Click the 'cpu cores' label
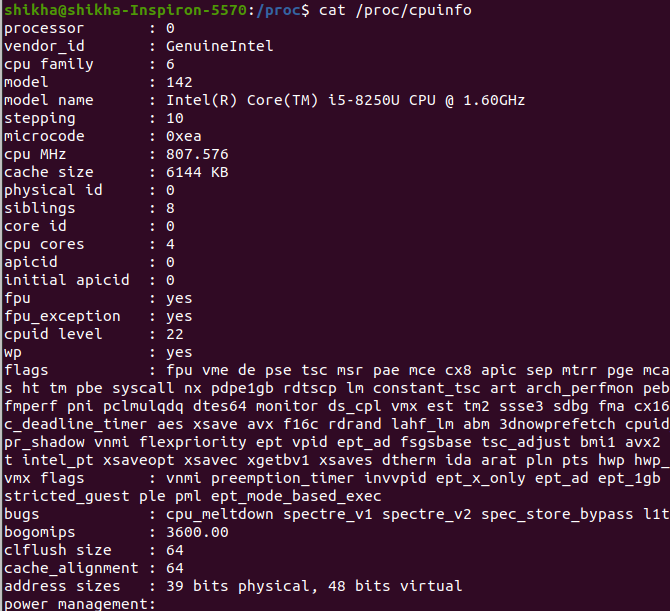Image resolution: width=670 pixels, height=611 pixels. pyautogui.click(x=44, y=244)
